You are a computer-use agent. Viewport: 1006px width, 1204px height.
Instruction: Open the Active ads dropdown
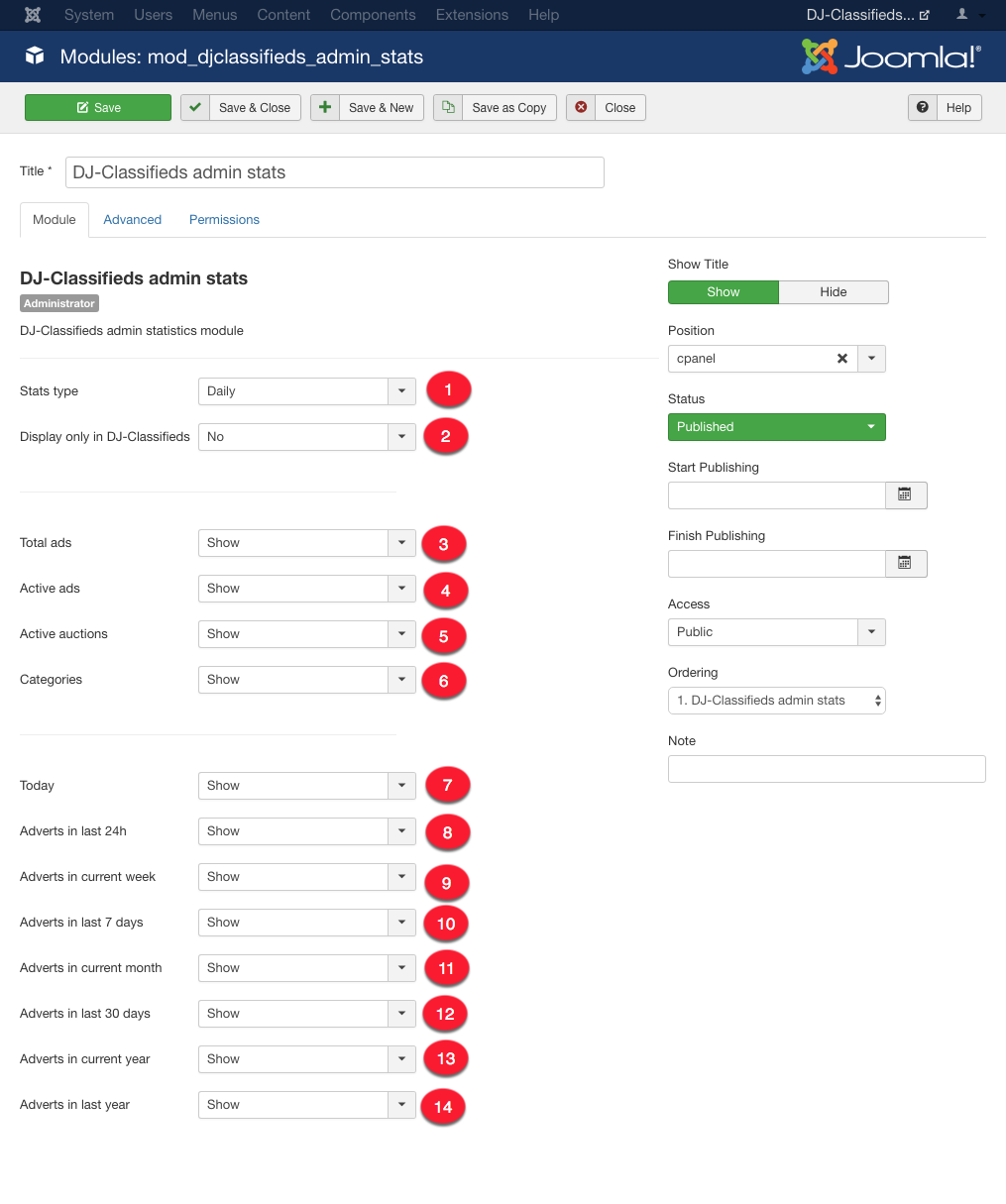pyautogui.click(x=306, y=588)
